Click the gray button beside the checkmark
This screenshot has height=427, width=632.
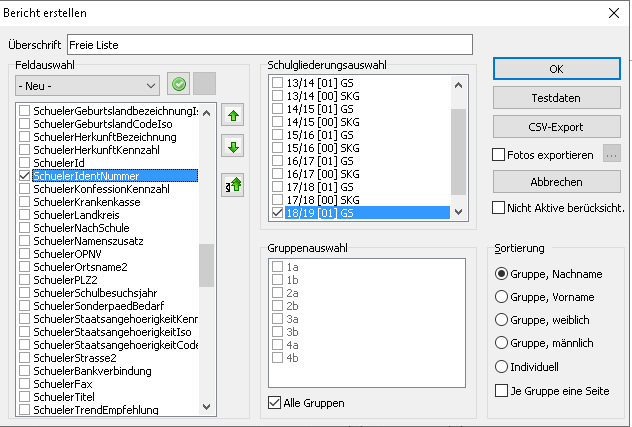point(204,85)
